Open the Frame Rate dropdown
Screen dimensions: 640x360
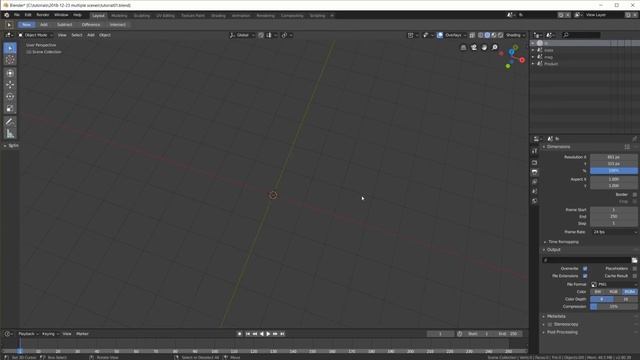(x=614, y=232)
